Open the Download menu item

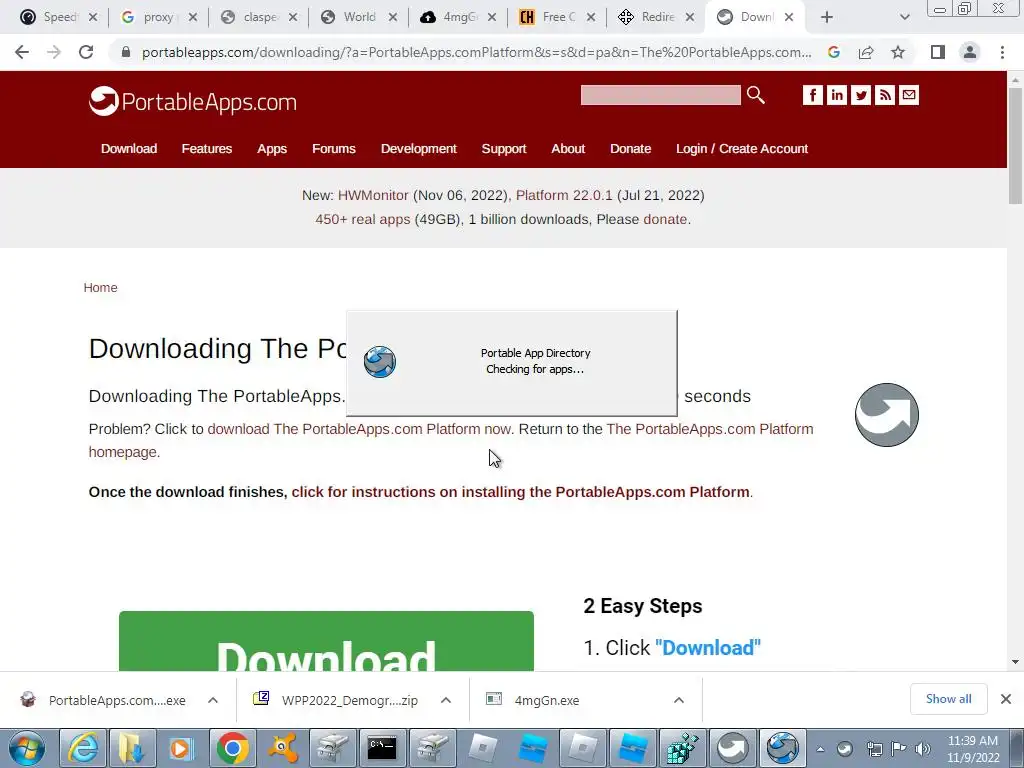coord(129,149)
